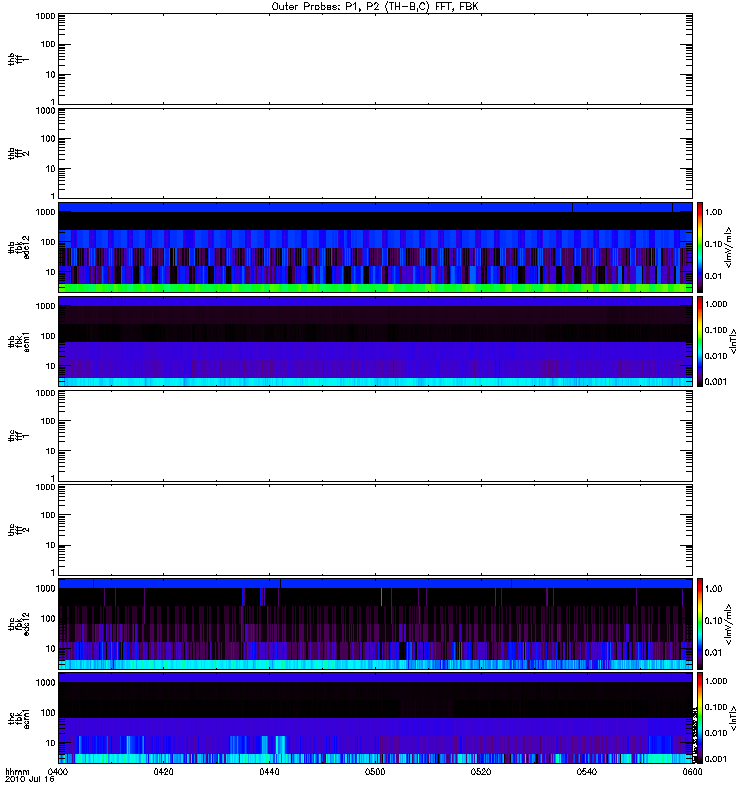Click the '2010 Jul 16' date label
This screenshot has height=800, width=750.
(30, 780)
